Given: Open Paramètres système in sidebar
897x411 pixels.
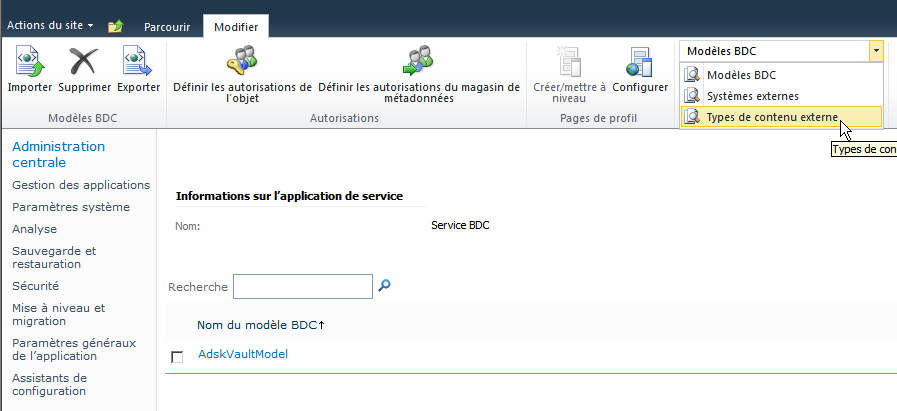Looking at the screenshot, I should point(71,207).
